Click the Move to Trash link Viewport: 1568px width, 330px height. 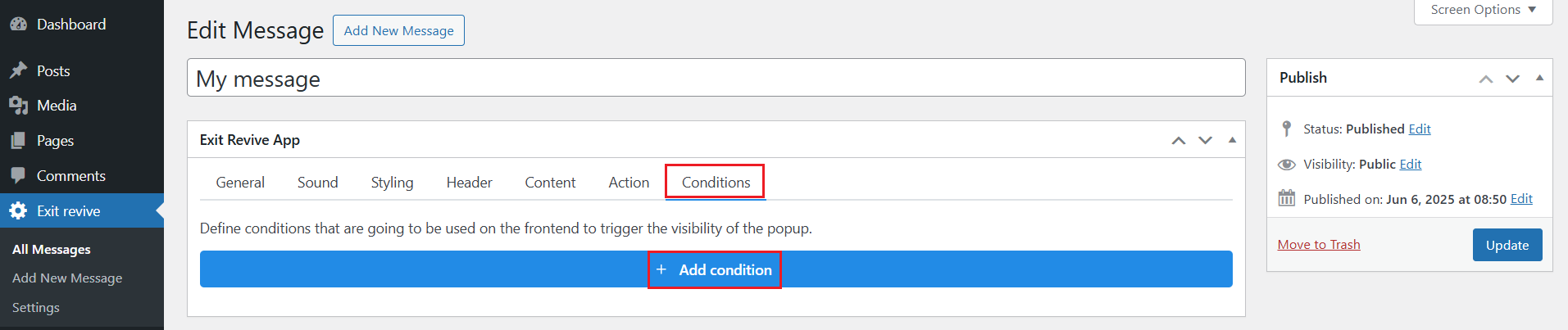[x=1319, y=245]
